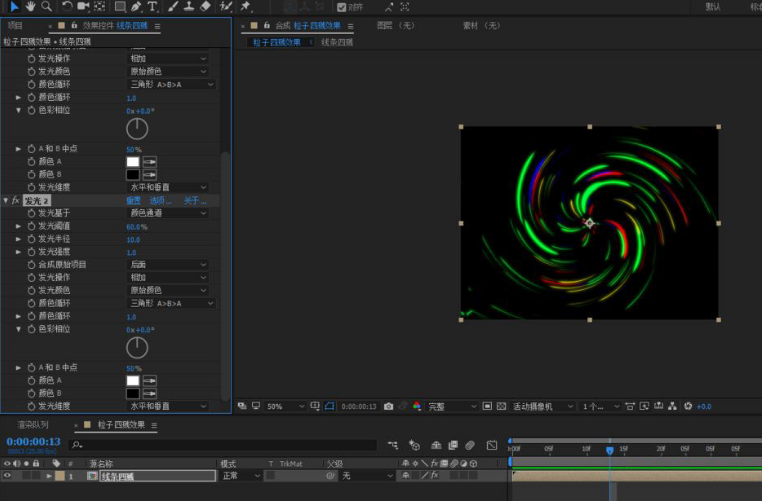Click 选项... link for 发光 2

pyautogui.click(x=160, y=200)
